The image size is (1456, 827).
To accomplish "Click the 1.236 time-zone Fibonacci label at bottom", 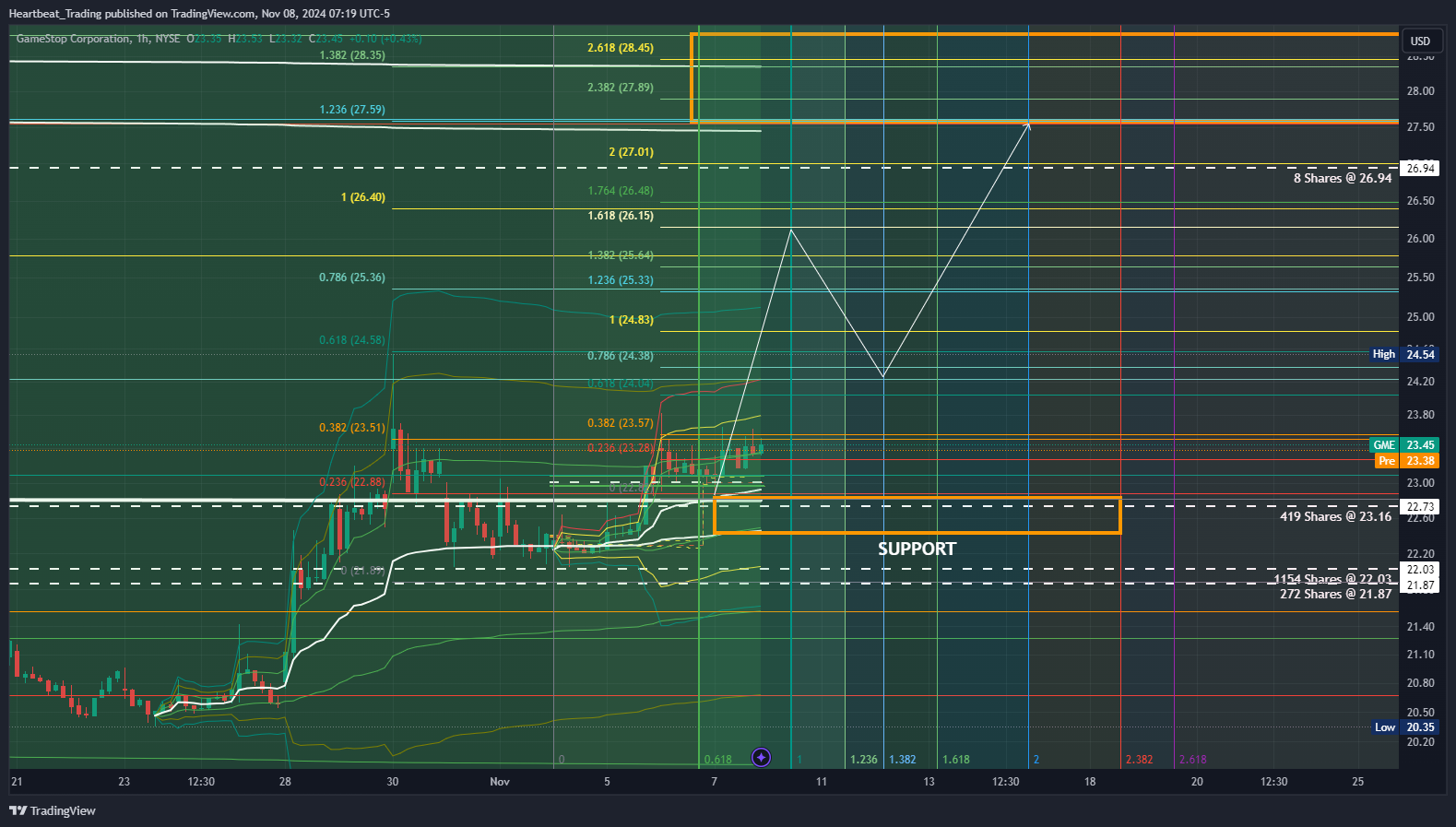I will (864, 760).
